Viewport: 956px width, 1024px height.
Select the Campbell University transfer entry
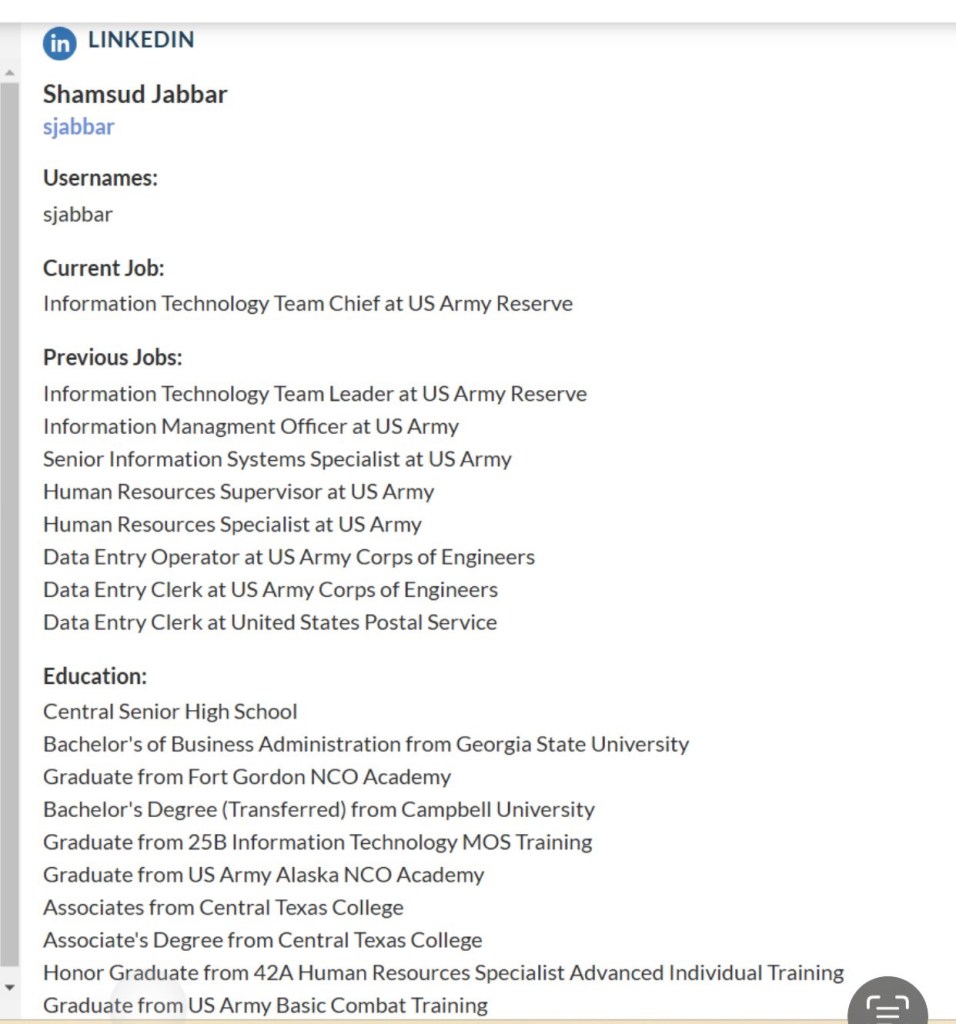click(x=318, y=809)
